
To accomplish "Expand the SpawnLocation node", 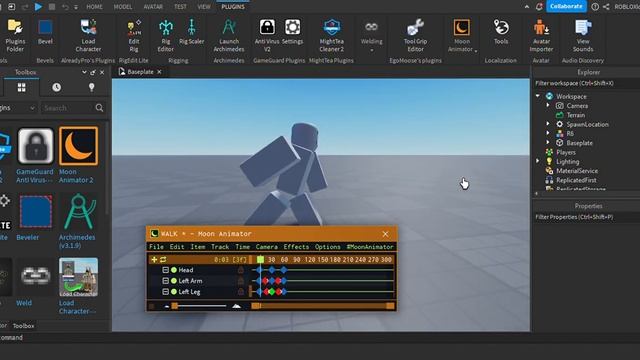I will coord(548,124).
